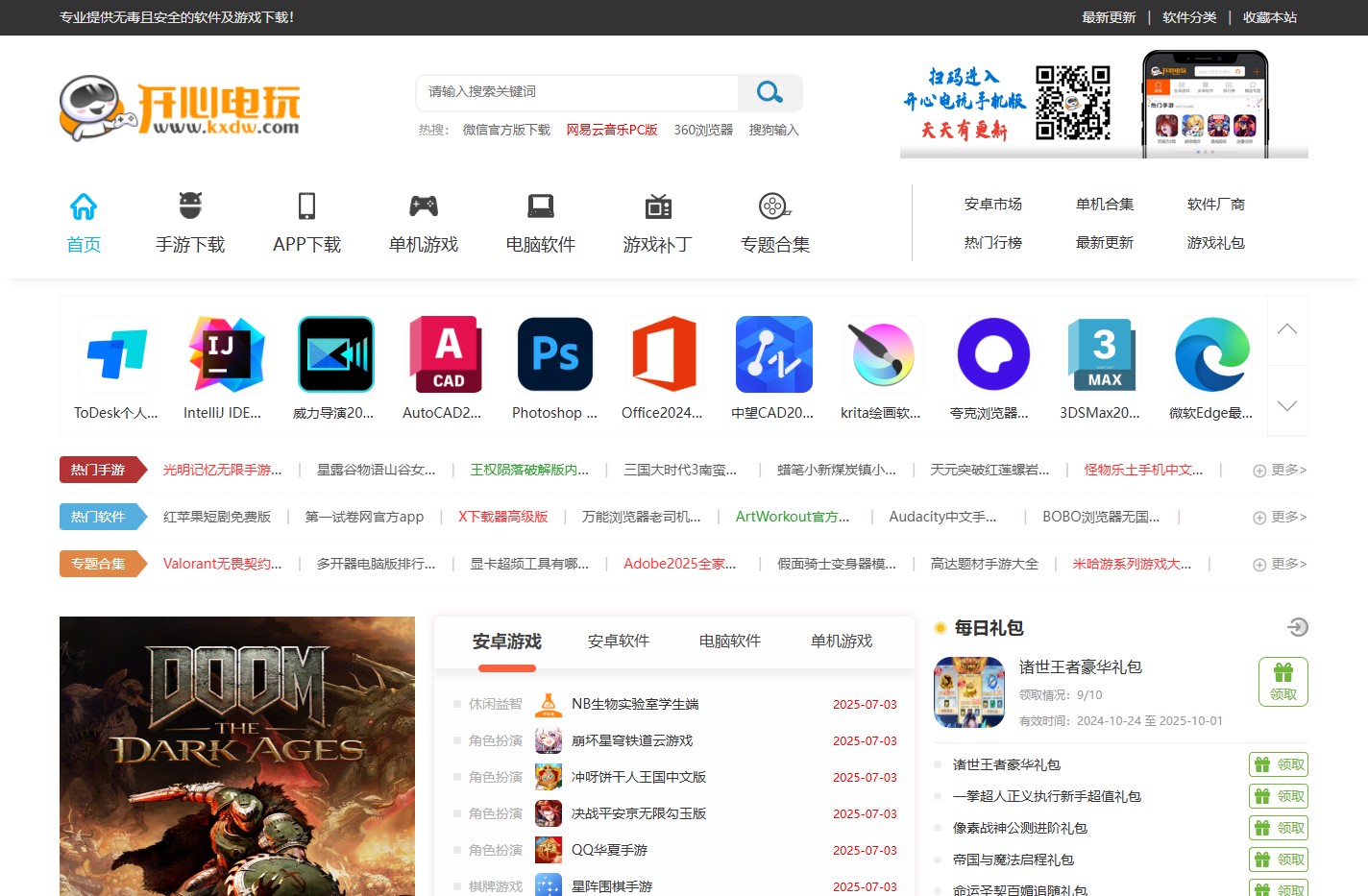Open the 微软Edge browser icon
This screenshot has height=896, width=1368.
[x=1211, y=354]
